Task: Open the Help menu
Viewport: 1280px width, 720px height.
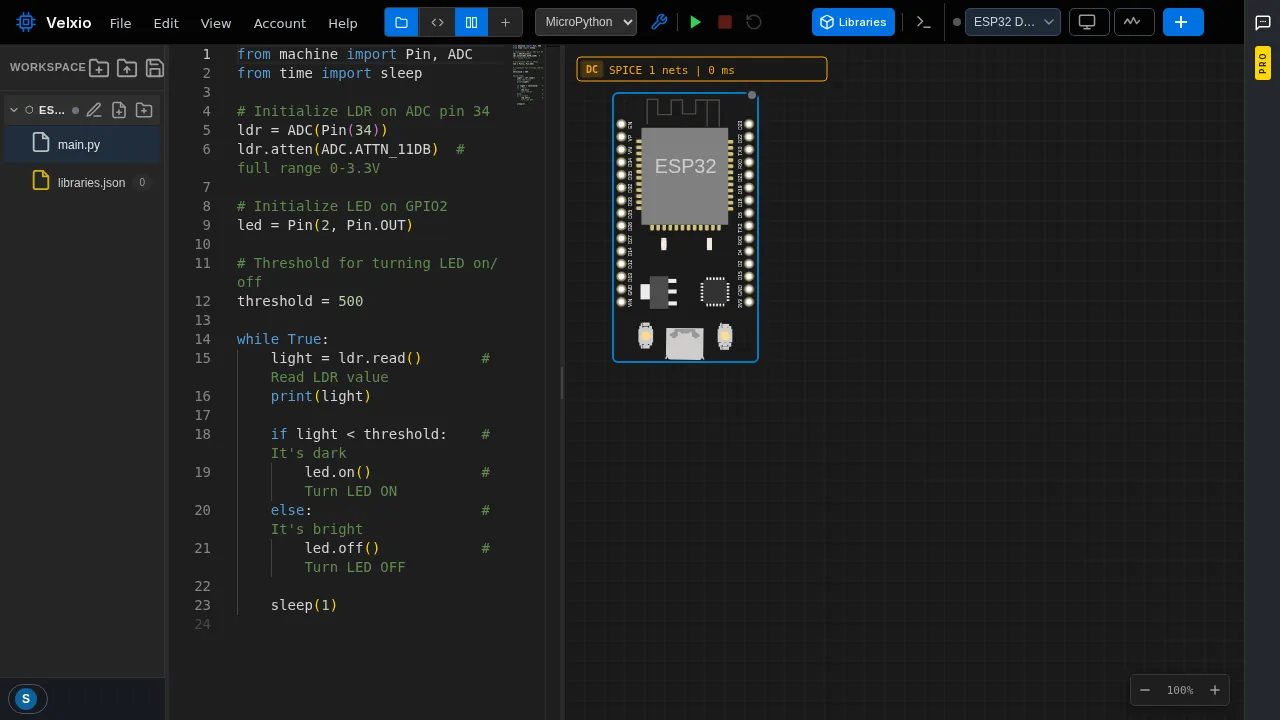Action: 343,23
